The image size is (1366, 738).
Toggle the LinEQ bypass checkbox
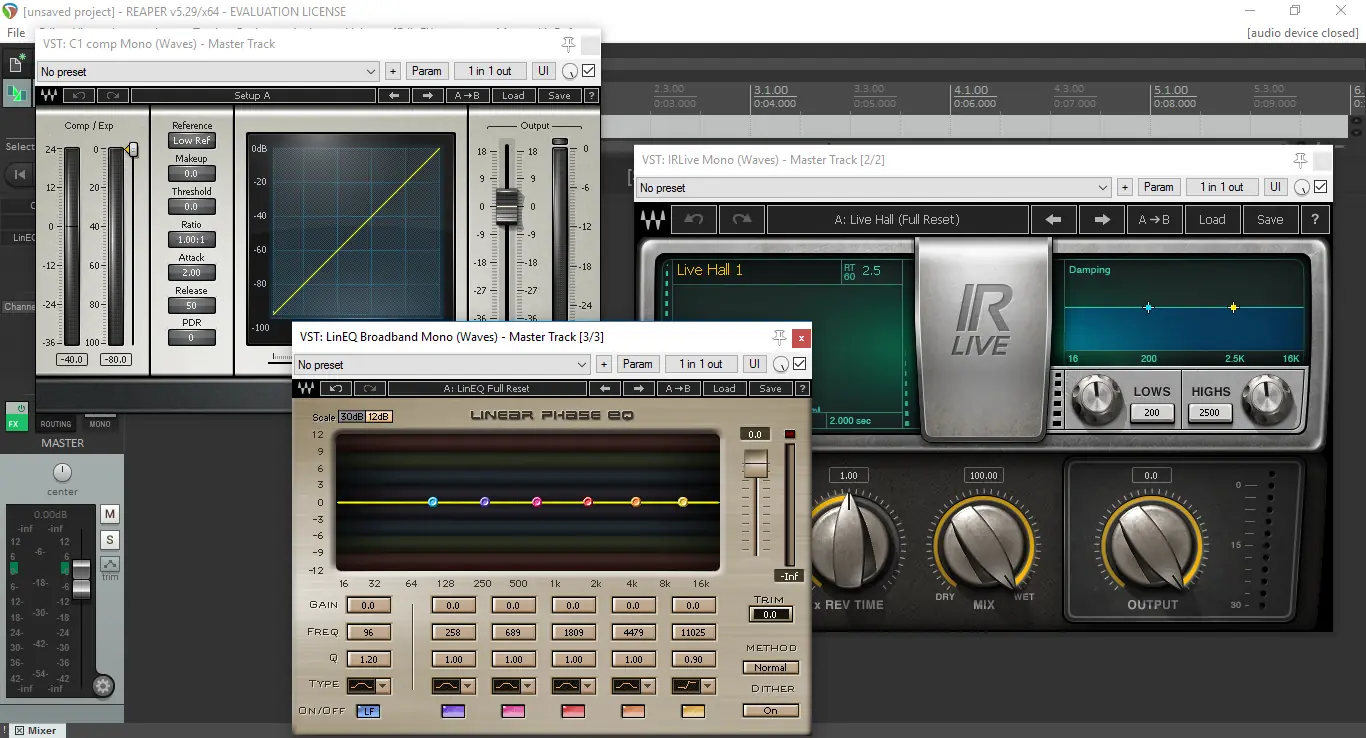click(x=799, y=364)
